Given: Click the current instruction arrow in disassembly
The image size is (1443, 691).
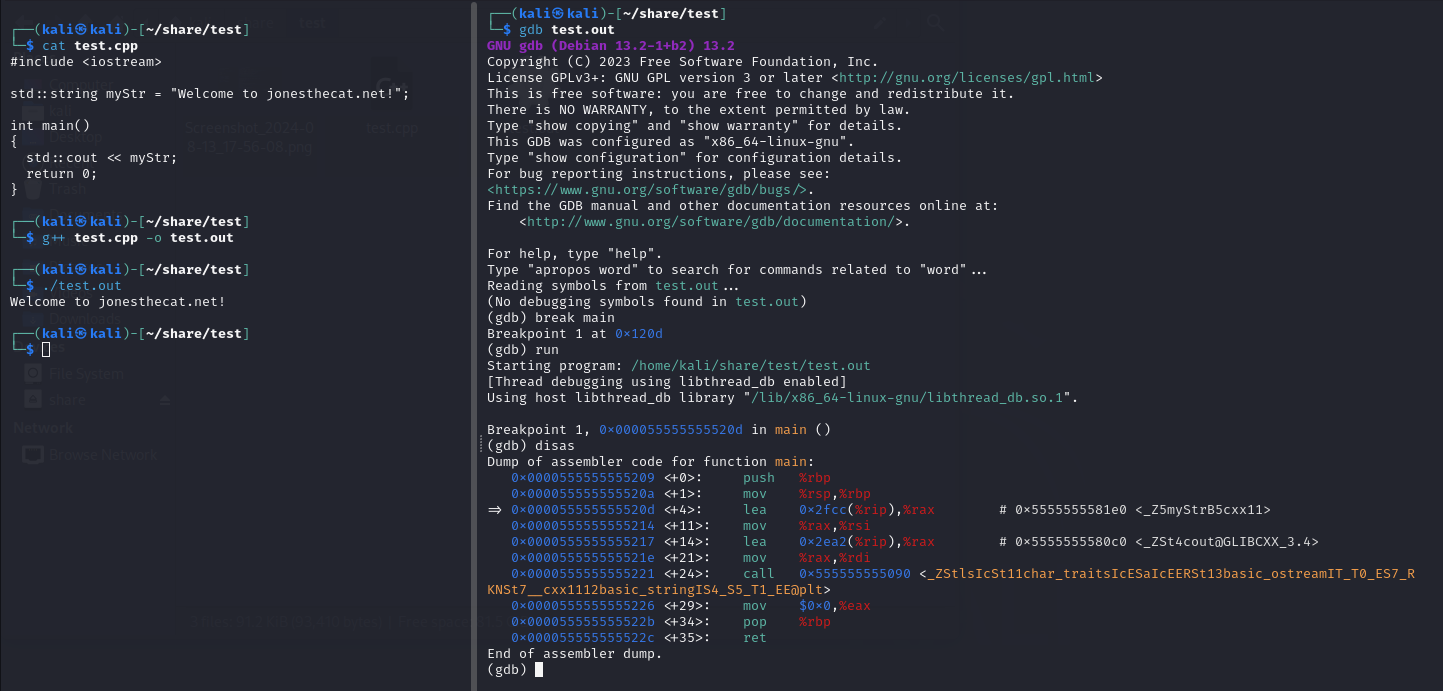Looking at the screenshot, I should pos(494,510).
